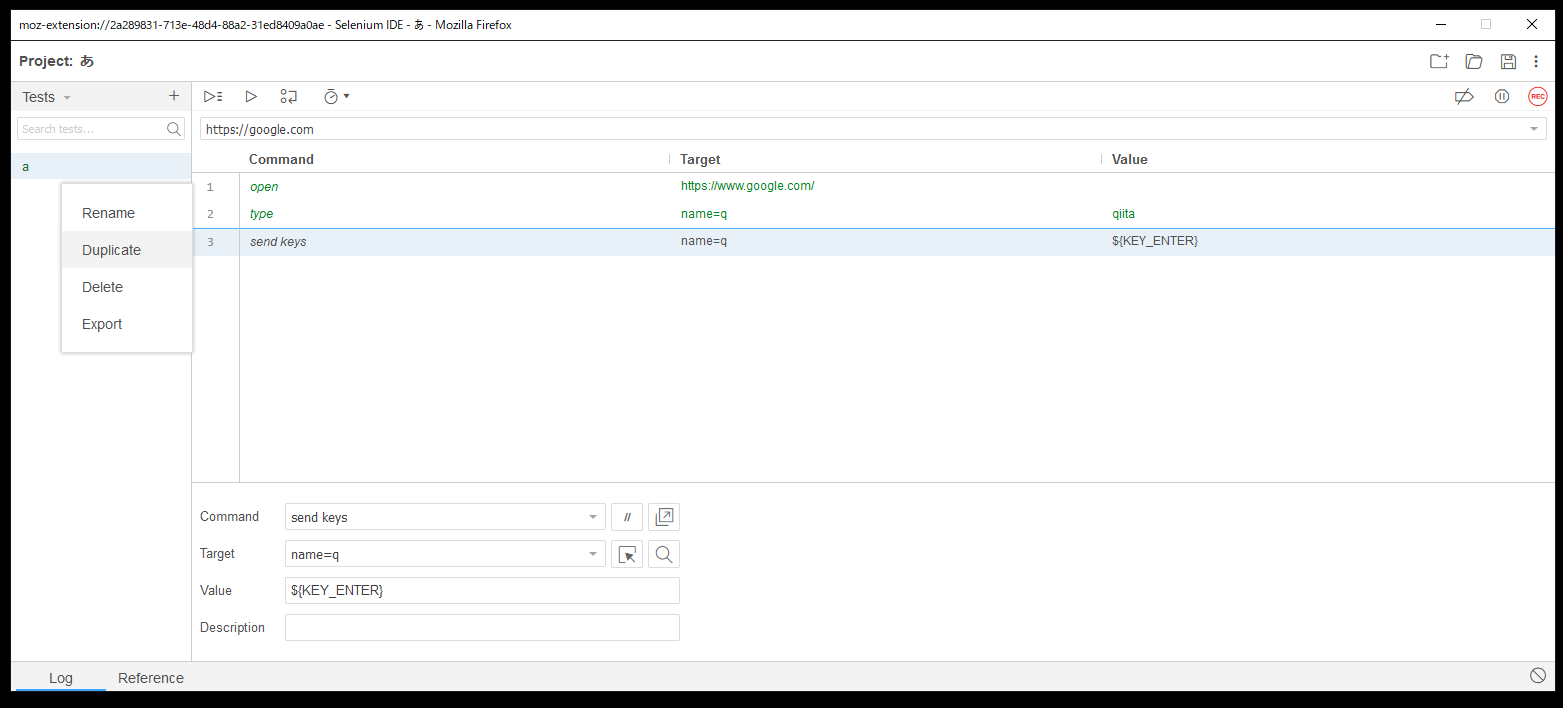The height and width of the screenshot is (708, 1563).
Task: Click the Command column header
Action: coord(281,159)
